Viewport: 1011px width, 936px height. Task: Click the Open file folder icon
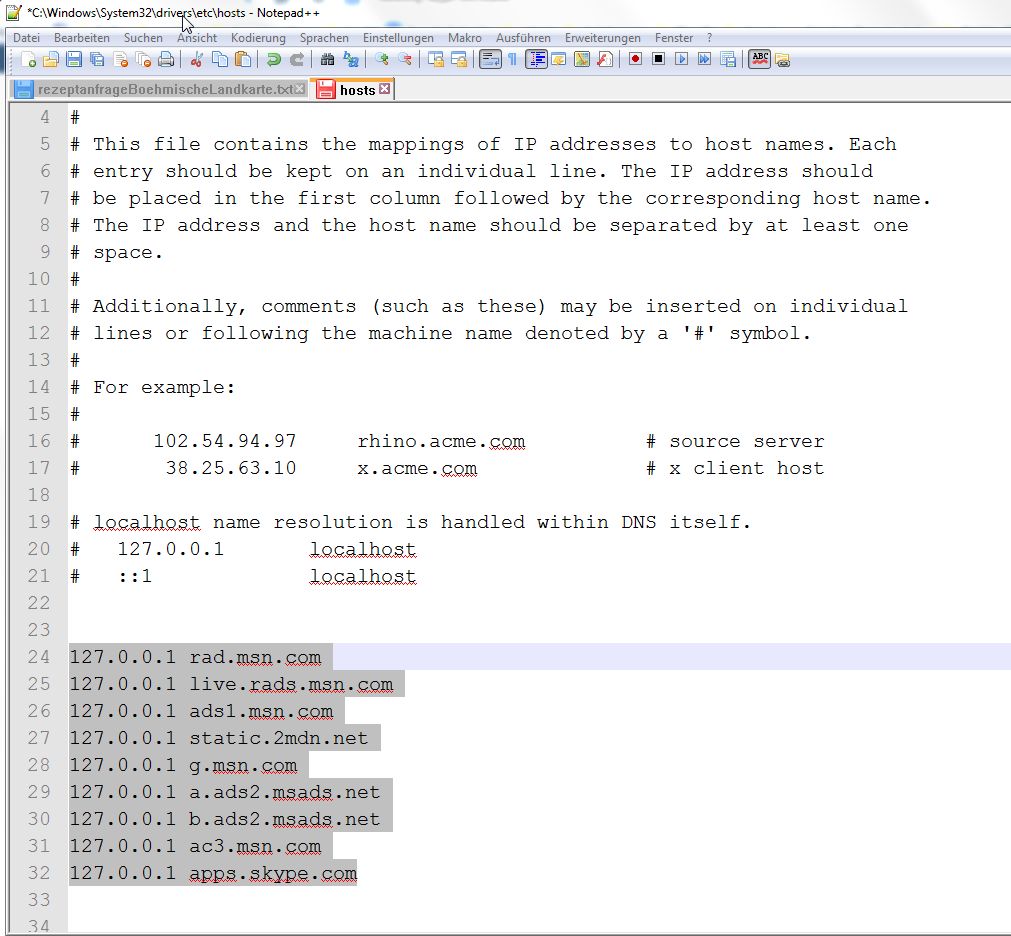[51, 60]
